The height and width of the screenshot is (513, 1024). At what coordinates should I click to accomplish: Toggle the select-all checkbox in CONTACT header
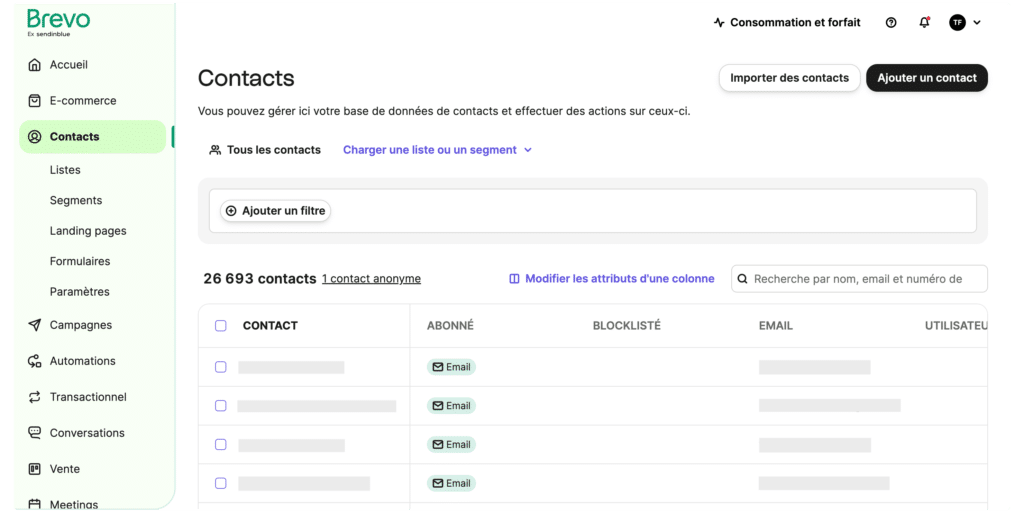[221, 326]
